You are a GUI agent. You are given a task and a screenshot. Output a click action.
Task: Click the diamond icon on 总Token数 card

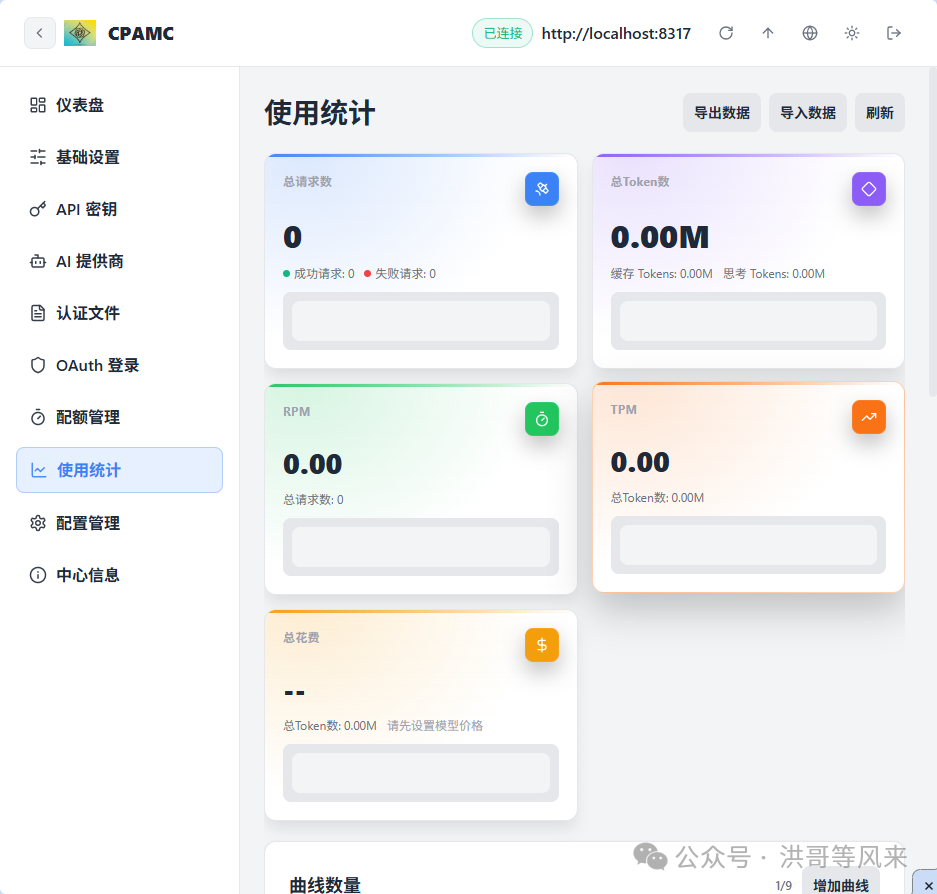coord(868,189)
